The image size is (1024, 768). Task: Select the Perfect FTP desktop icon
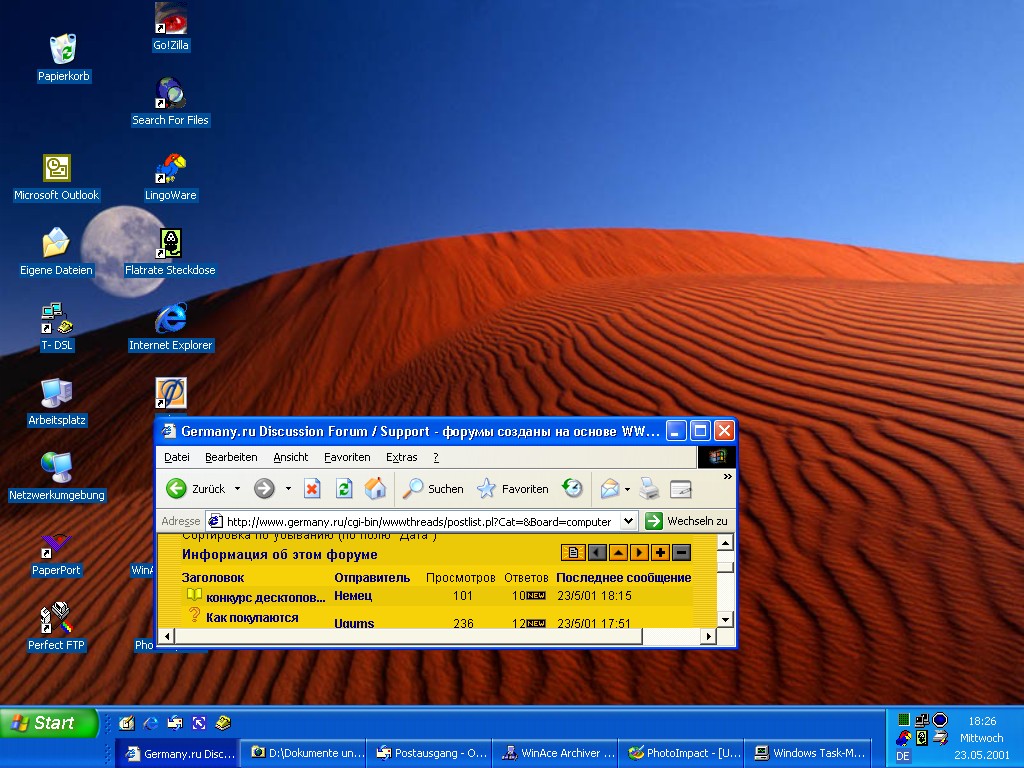[x=56, y=627]
